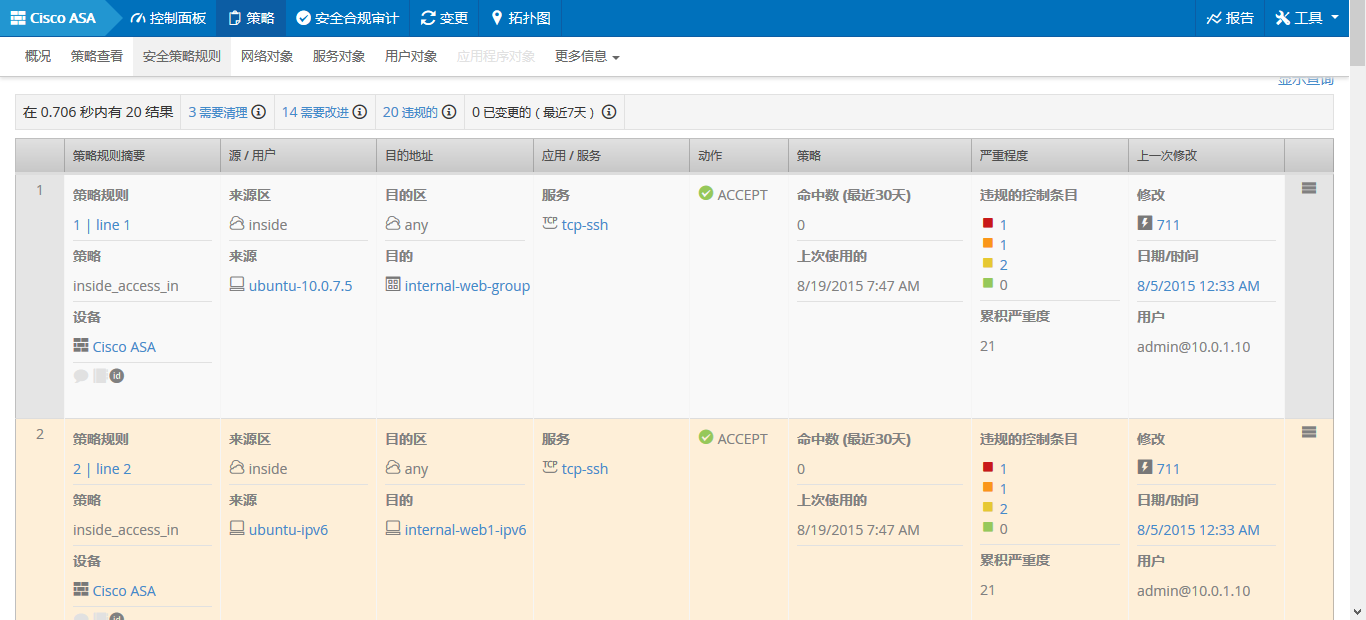The image size is (1366, 620).
Task: Click info icon next to 3 需要清理
Action: (x=258, y=112)
